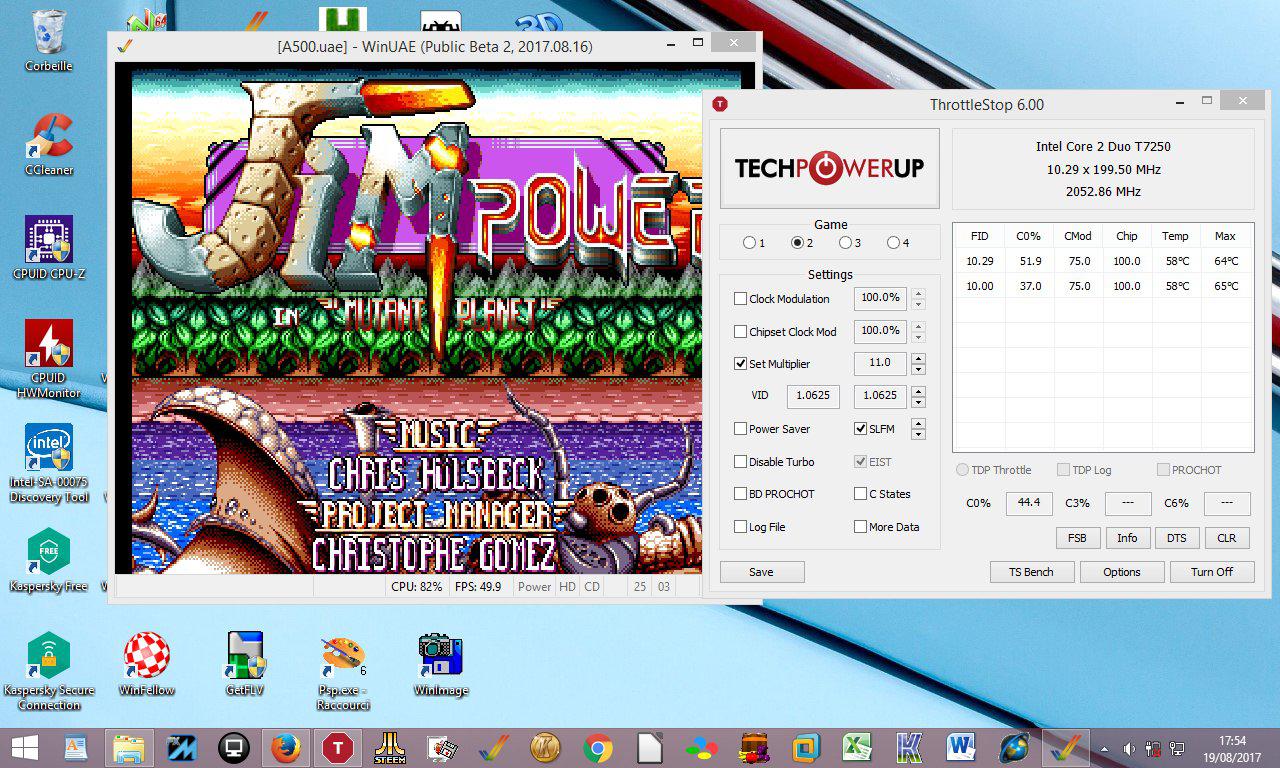Click the TechPowerUp logo banner

pos(829,168)
